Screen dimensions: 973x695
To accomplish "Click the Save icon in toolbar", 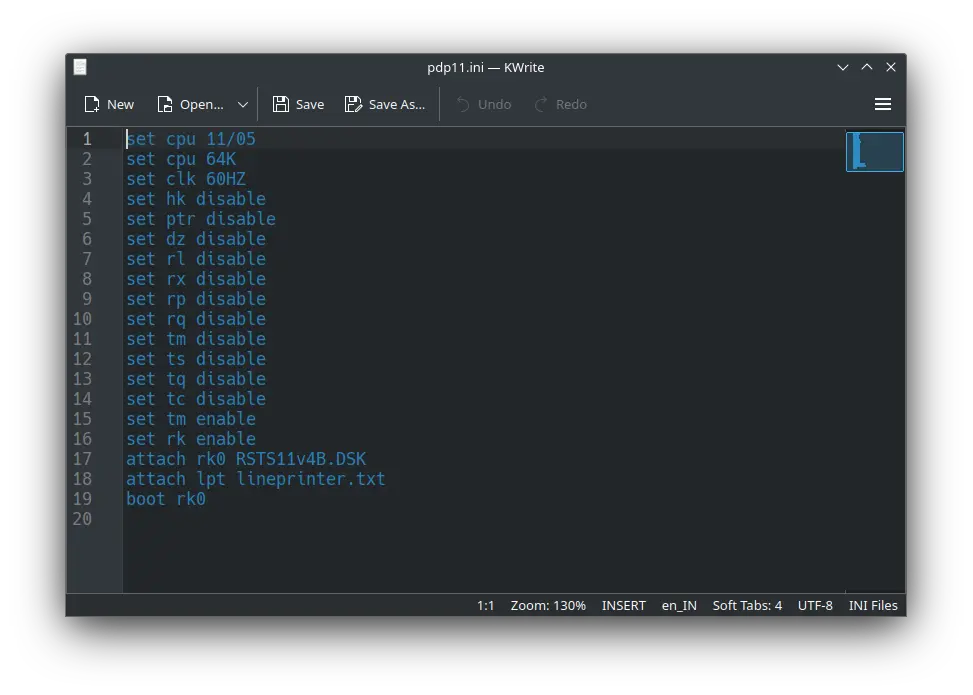I will (281, 104).
